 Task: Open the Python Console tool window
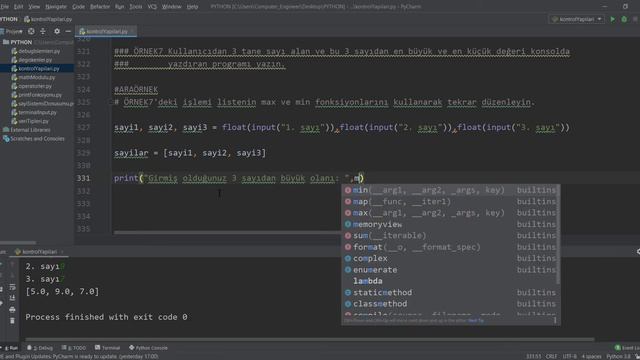click(148, 348)
